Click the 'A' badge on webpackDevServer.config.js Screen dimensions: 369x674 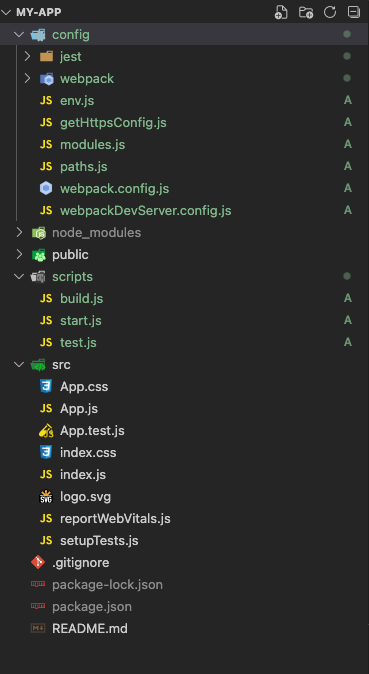[347, 210]
